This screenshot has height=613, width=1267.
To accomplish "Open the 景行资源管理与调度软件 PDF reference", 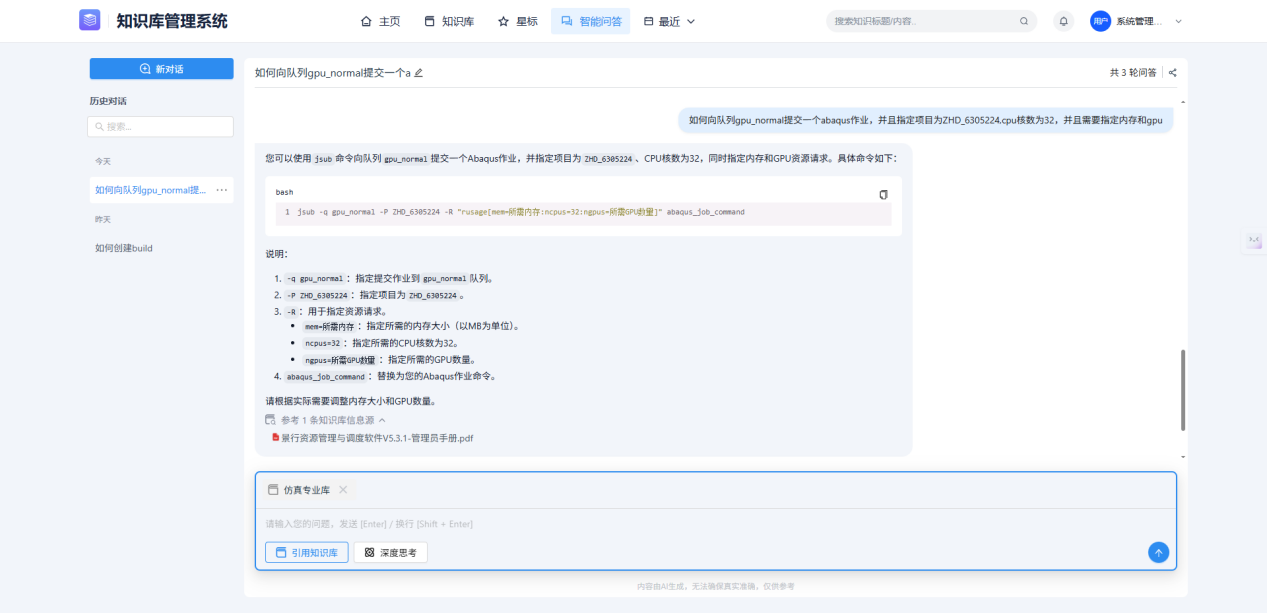I will 377,438.
